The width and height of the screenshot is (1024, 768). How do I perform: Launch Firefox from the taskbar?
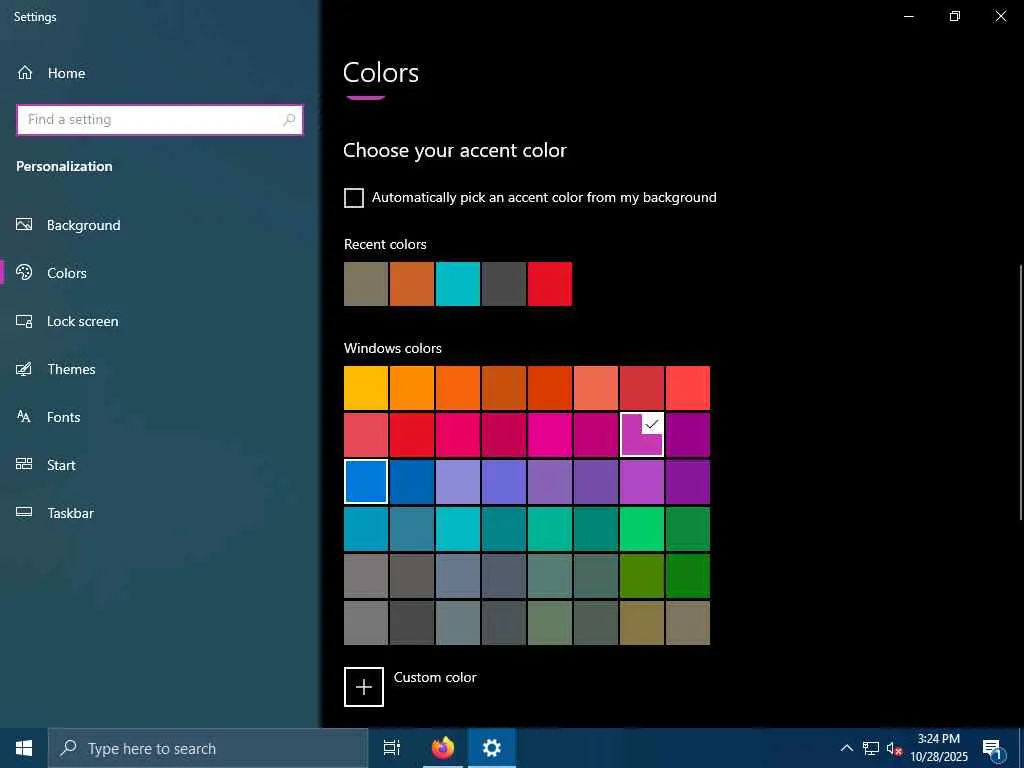(443, 748)
